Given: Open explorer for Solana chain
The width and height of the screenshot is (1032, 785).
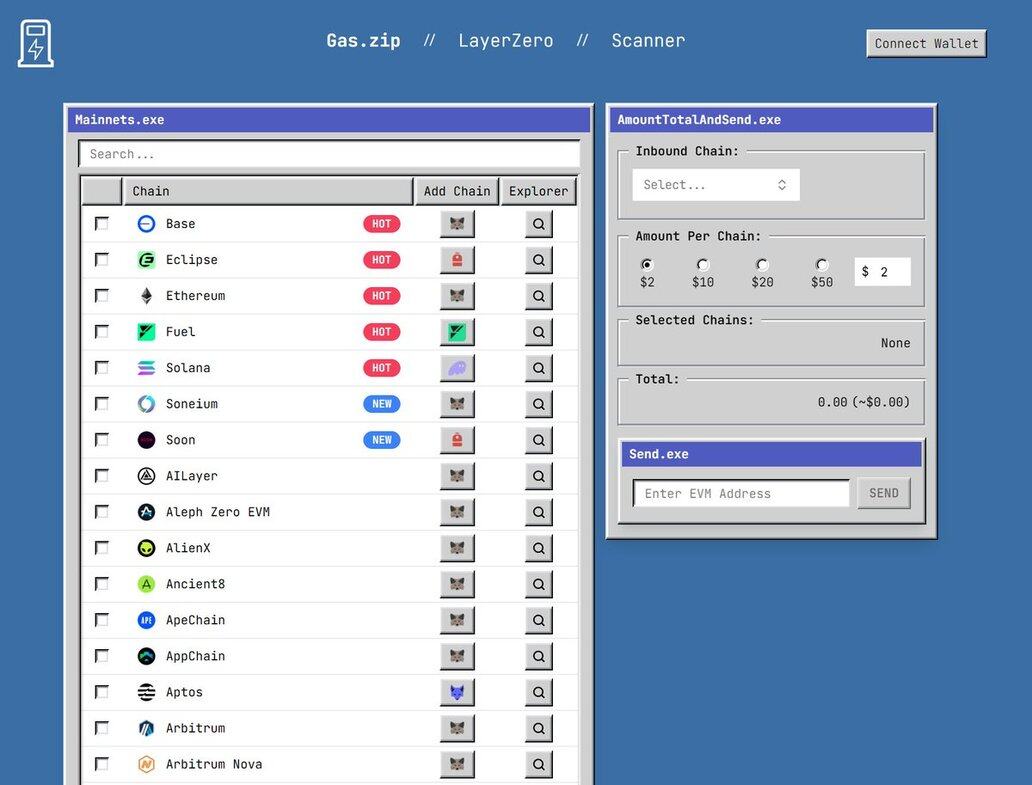Looking at the screenshot, I should click(538, 368).
